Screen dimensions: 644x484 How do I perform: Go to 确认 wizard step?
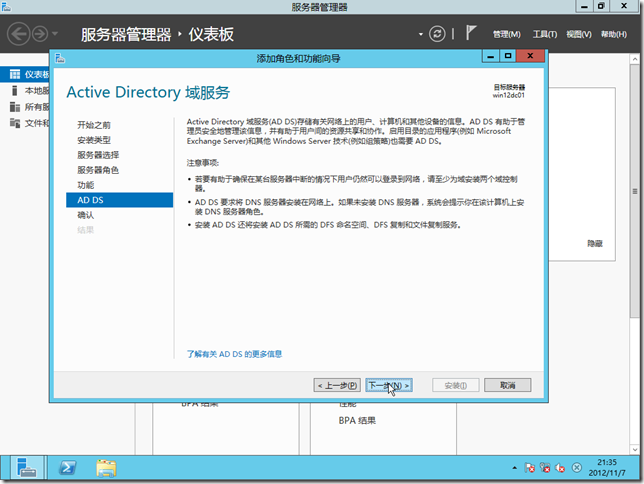(x=85, y=215)
